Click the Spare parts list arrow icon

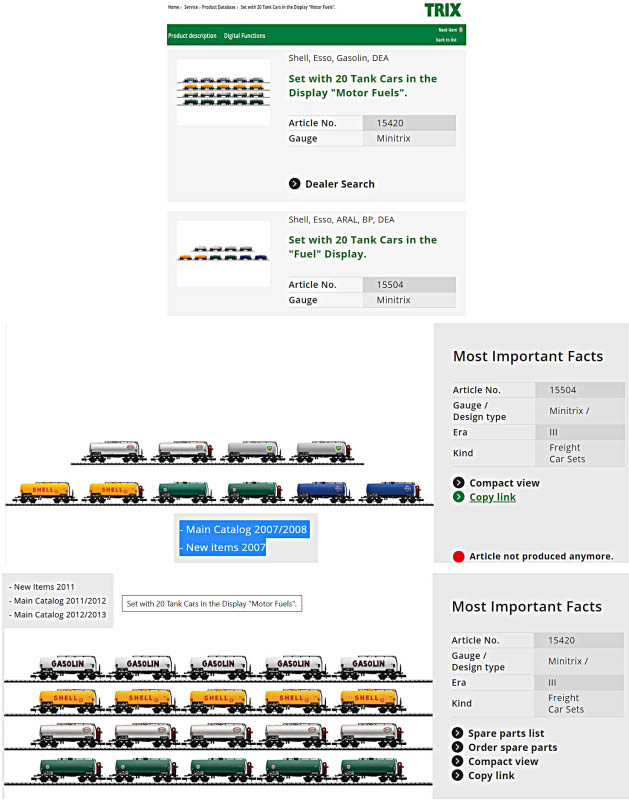458,733
